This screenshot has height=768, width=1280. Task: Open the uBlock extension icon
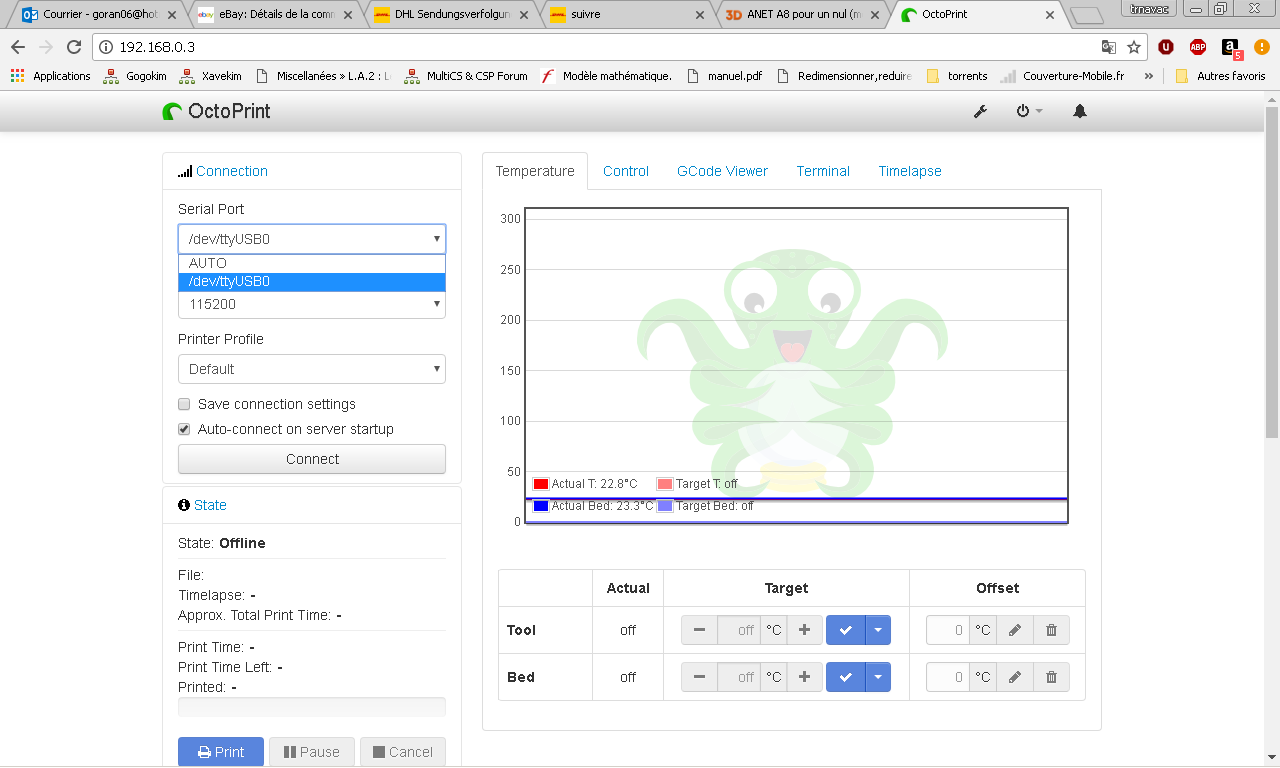tap(1166, 47)
